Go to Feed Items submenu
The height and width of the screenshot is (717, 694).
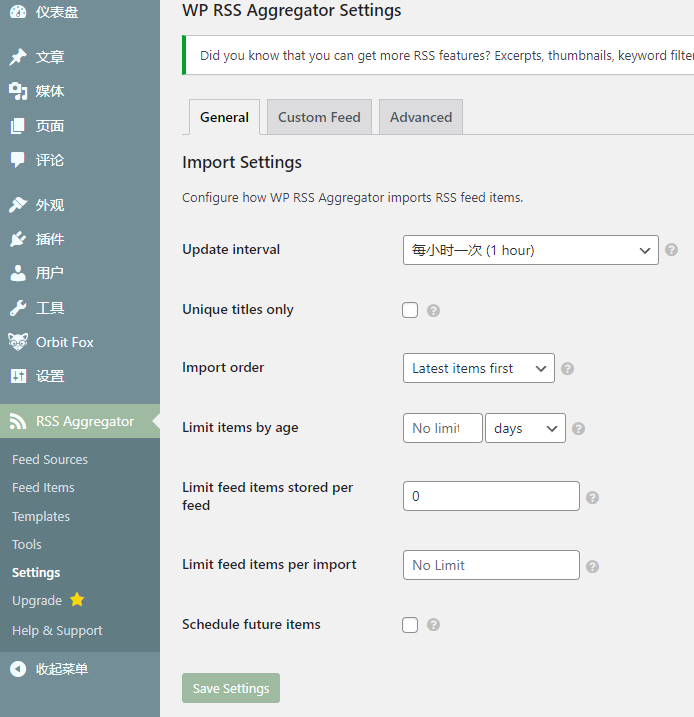[x=43, y=487]
